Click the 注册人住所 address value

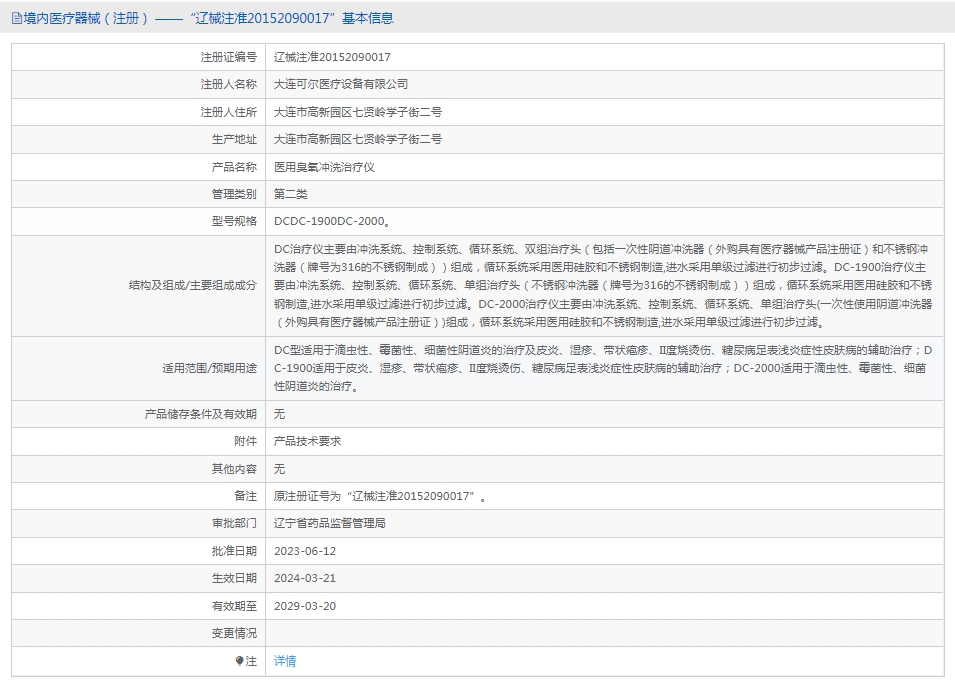[358, 112]
